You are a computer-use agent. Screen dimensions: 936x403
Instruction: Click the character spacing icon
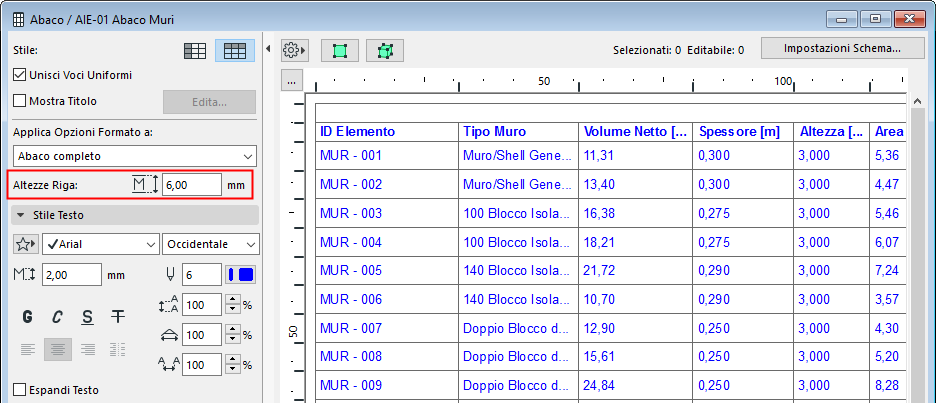coord(168,364)
